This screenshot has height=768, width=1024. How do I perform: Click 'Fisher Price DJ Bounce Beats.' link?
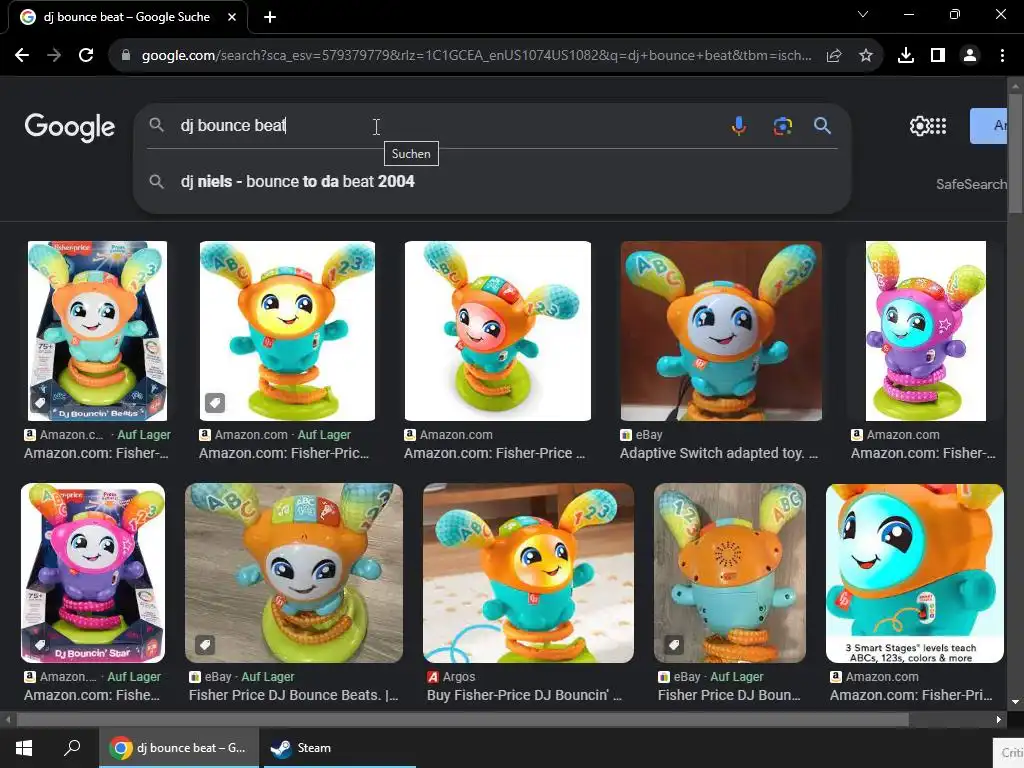point(293,695)
